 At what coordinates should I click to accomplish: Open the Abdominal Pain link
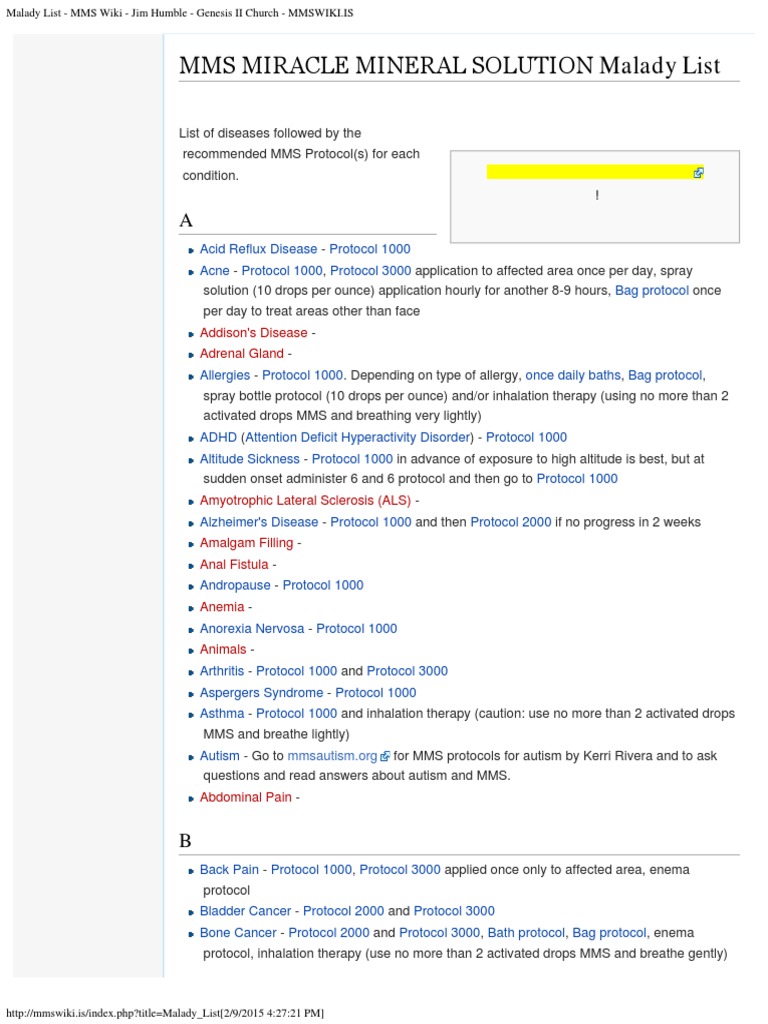coord(246,797)
